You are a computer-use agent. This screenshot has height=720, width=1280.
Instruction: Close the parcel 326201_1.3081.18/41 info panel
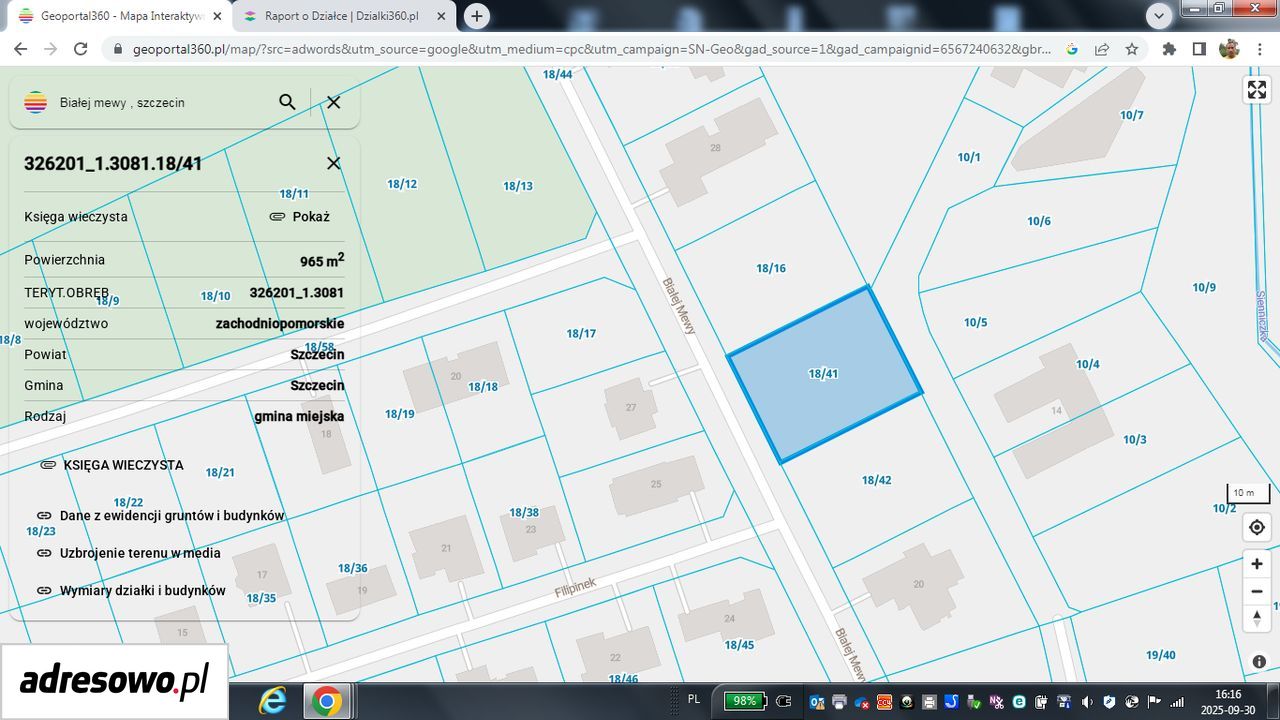pos(334,163)
